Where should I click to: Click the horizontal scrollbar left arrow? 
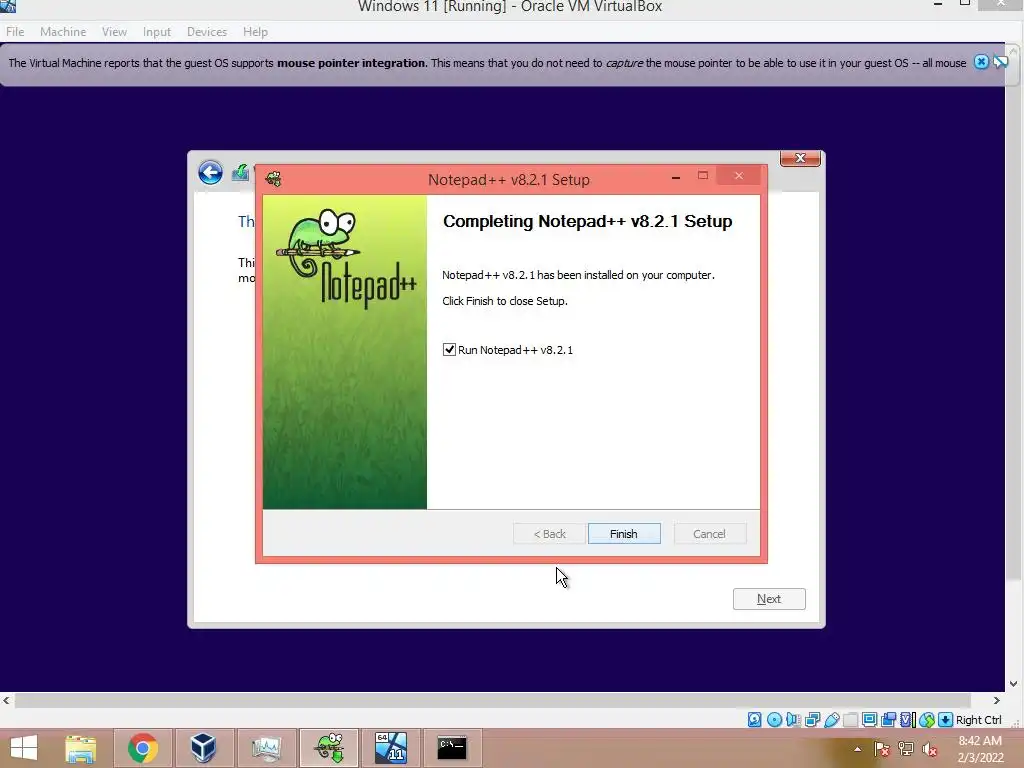point(6,700)
